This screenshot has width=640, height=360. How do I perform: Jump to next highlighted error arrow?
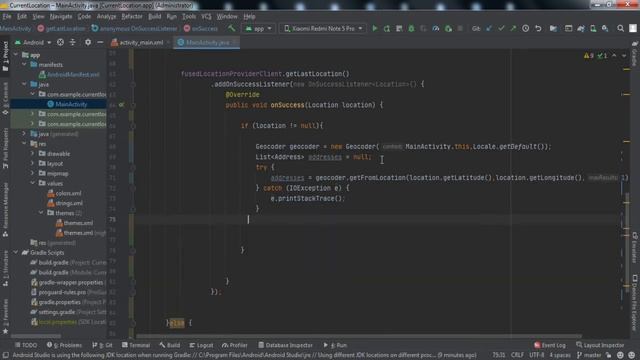624,56
